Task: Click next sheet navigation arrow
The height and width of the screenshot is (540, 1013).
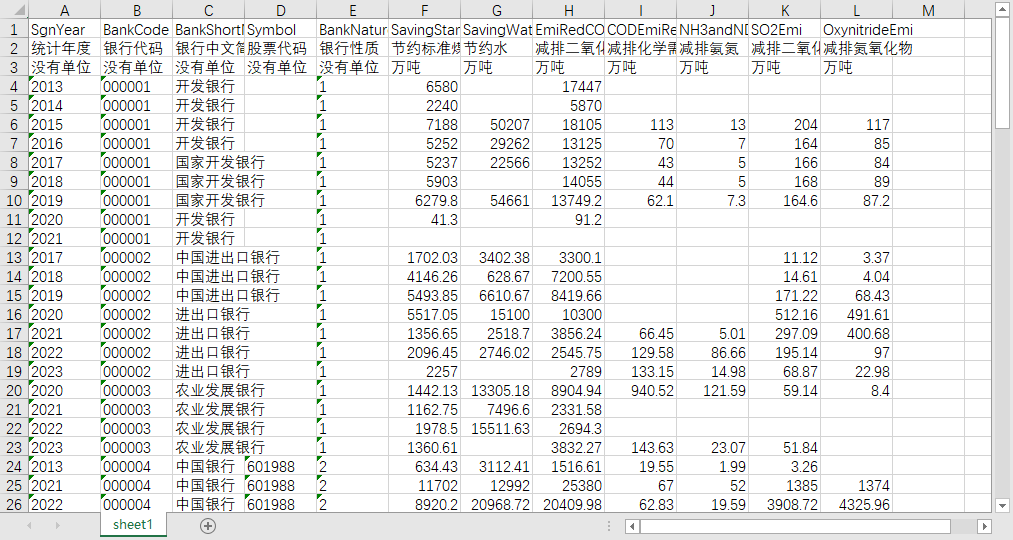Action: (57, 526)
